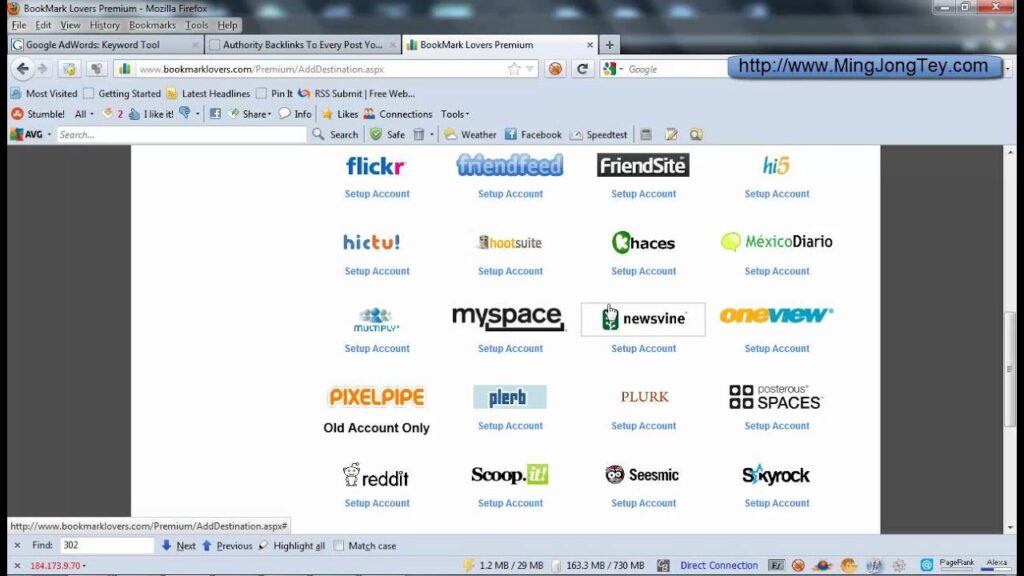Click Setup Account under hootsuite
1024x576 pixels.
click(x=510, y=271)
